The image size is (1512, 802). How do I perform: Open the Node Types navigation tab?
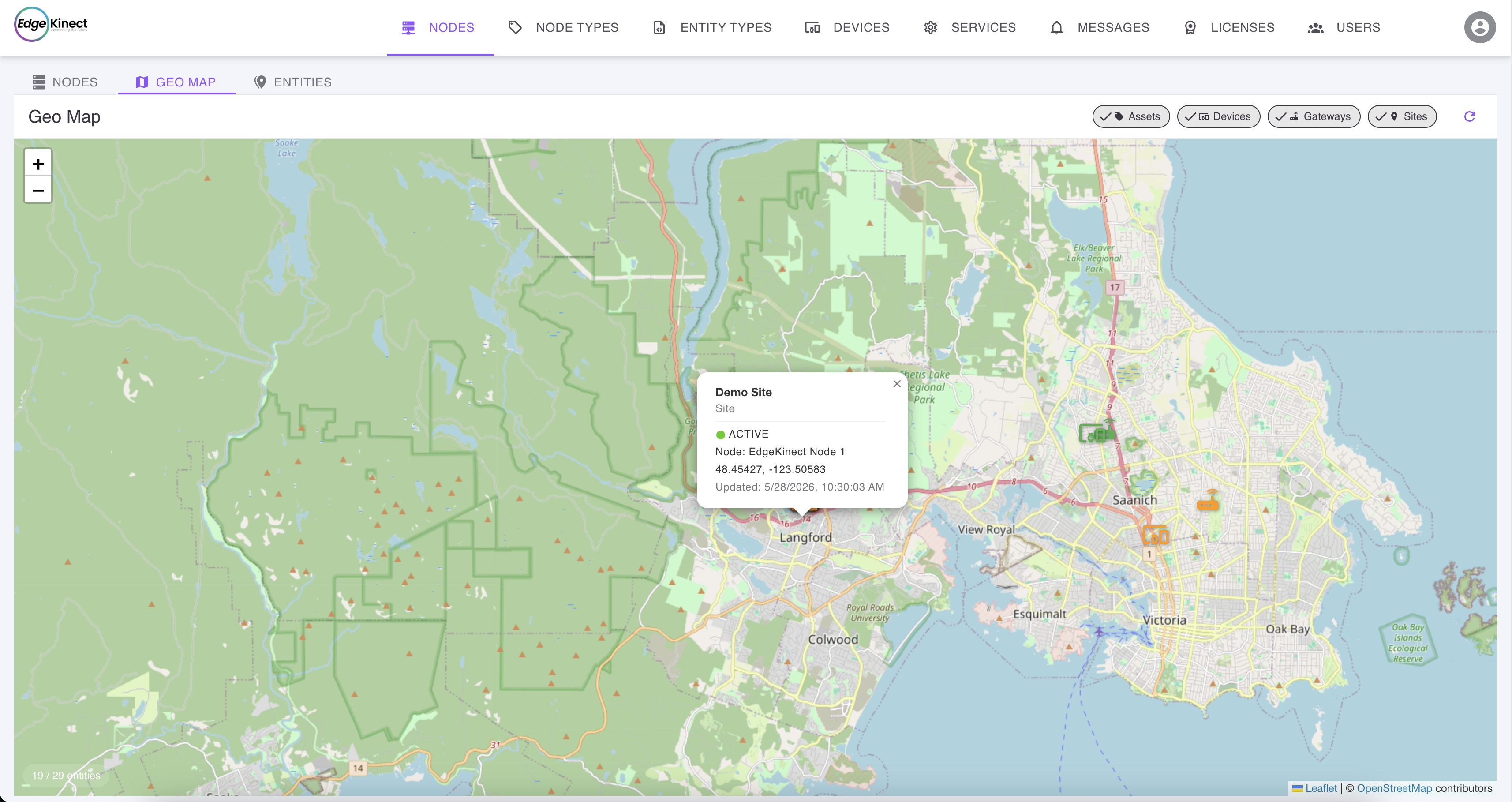[x=563, y=28]
